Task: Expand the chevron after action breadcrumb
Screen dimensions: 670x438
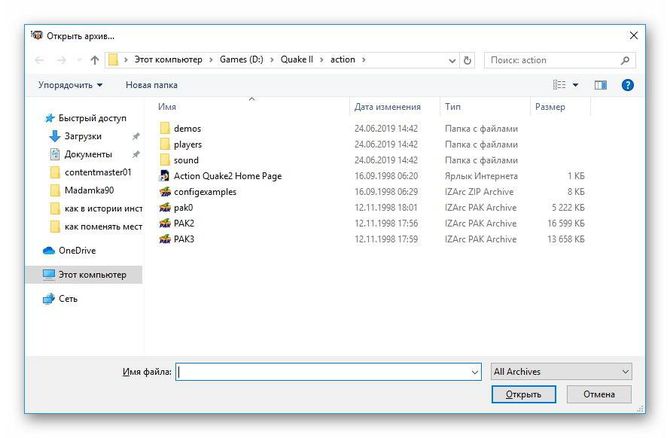Action: 364,60
